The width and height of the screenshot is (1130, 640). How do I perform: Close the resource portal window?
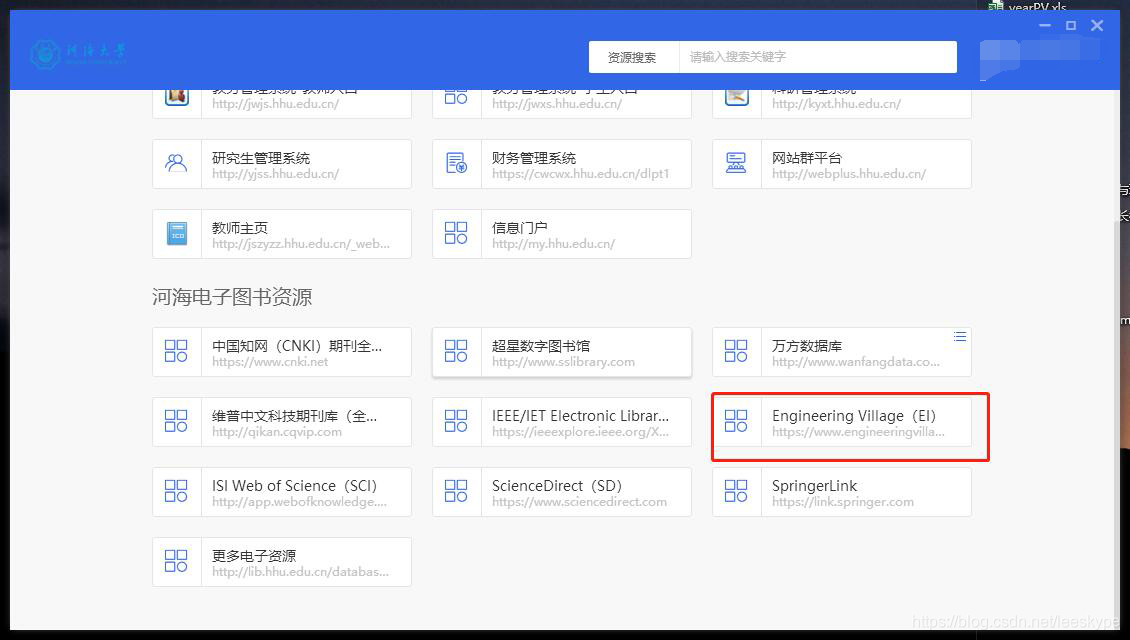pos(1097,25)
